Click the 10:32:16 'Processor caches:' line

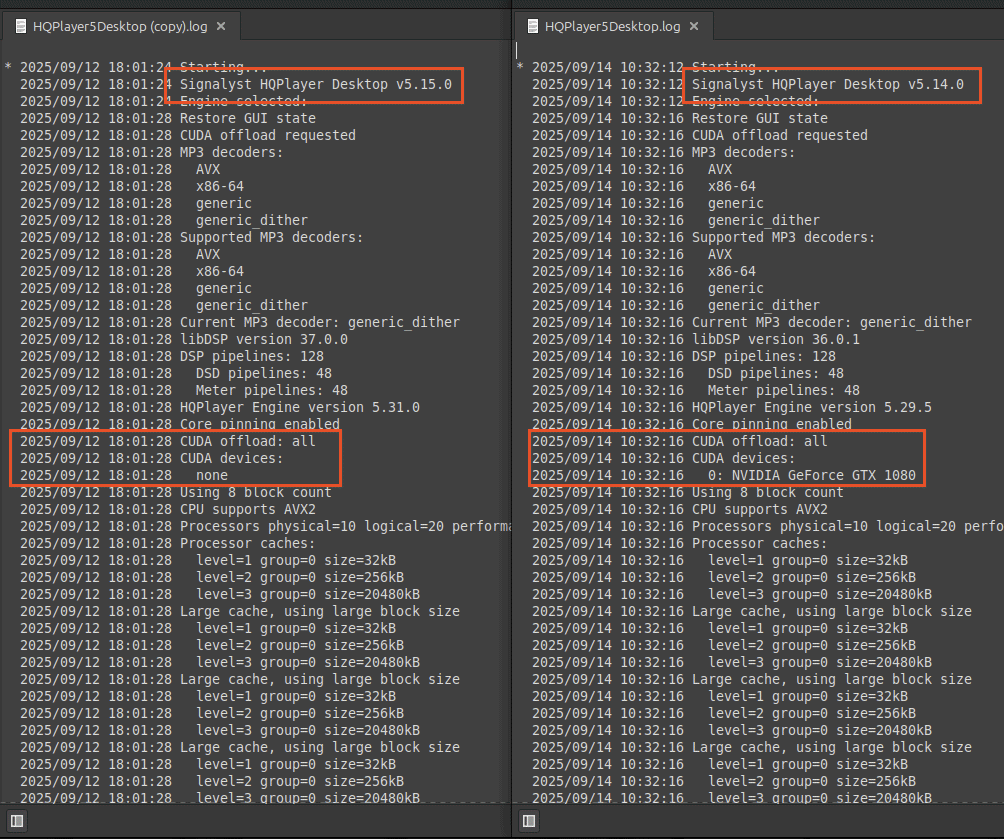click(x=680, y=543)
